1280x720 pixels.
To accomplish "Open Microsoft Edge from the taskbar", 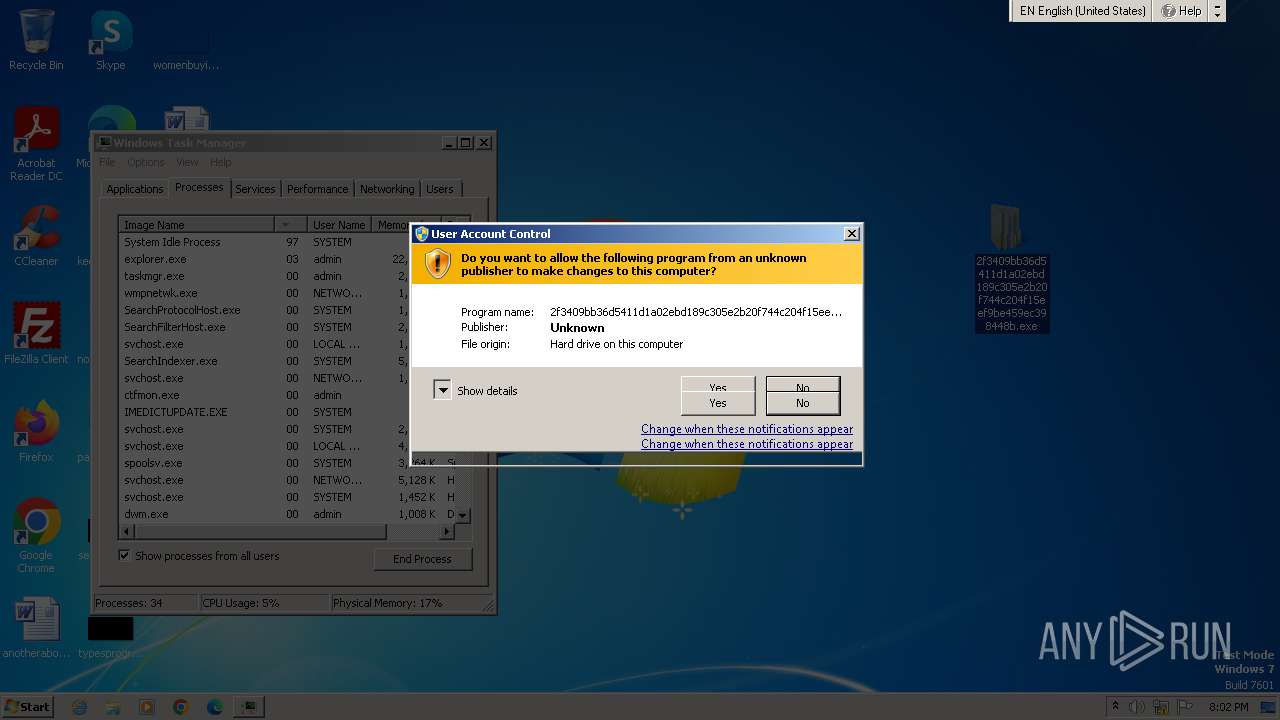I will [x=214, y=707].
